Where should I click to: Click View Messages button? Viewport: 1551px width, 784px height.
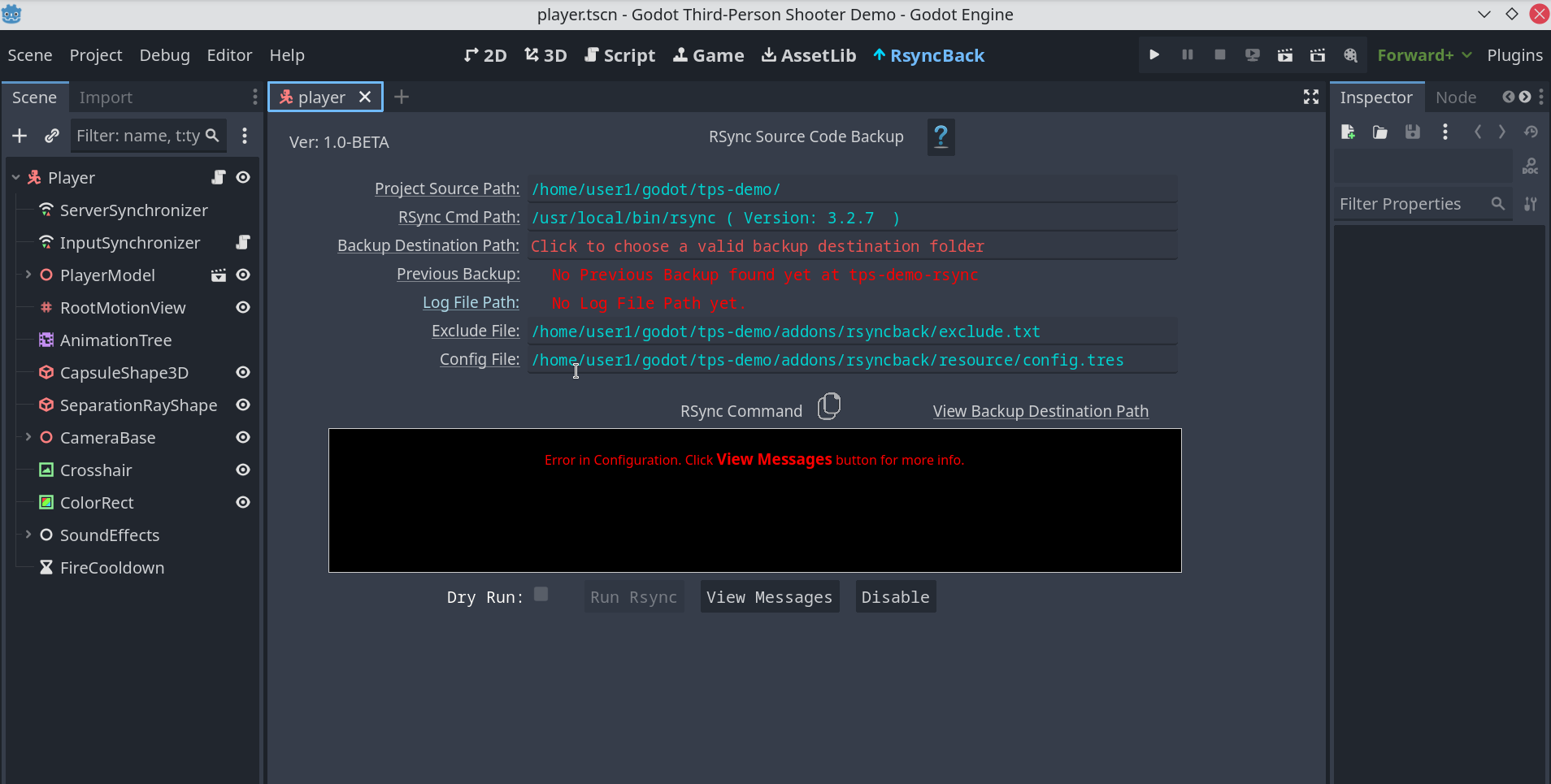point(770,597)
